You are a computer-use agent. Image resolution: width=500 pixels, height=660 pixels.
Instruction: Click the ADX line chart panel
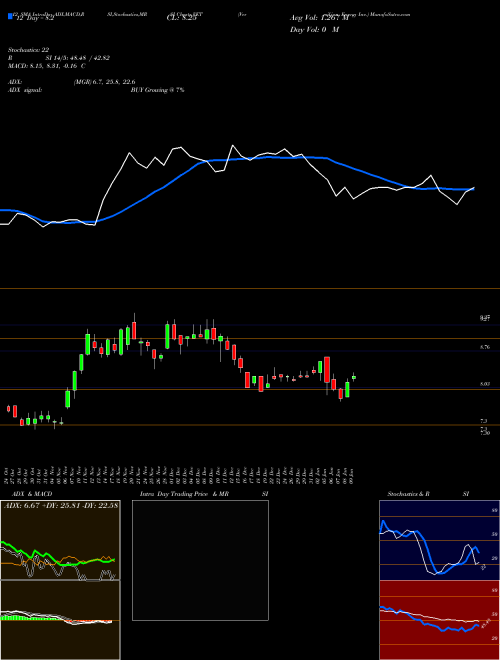[60, 540]
